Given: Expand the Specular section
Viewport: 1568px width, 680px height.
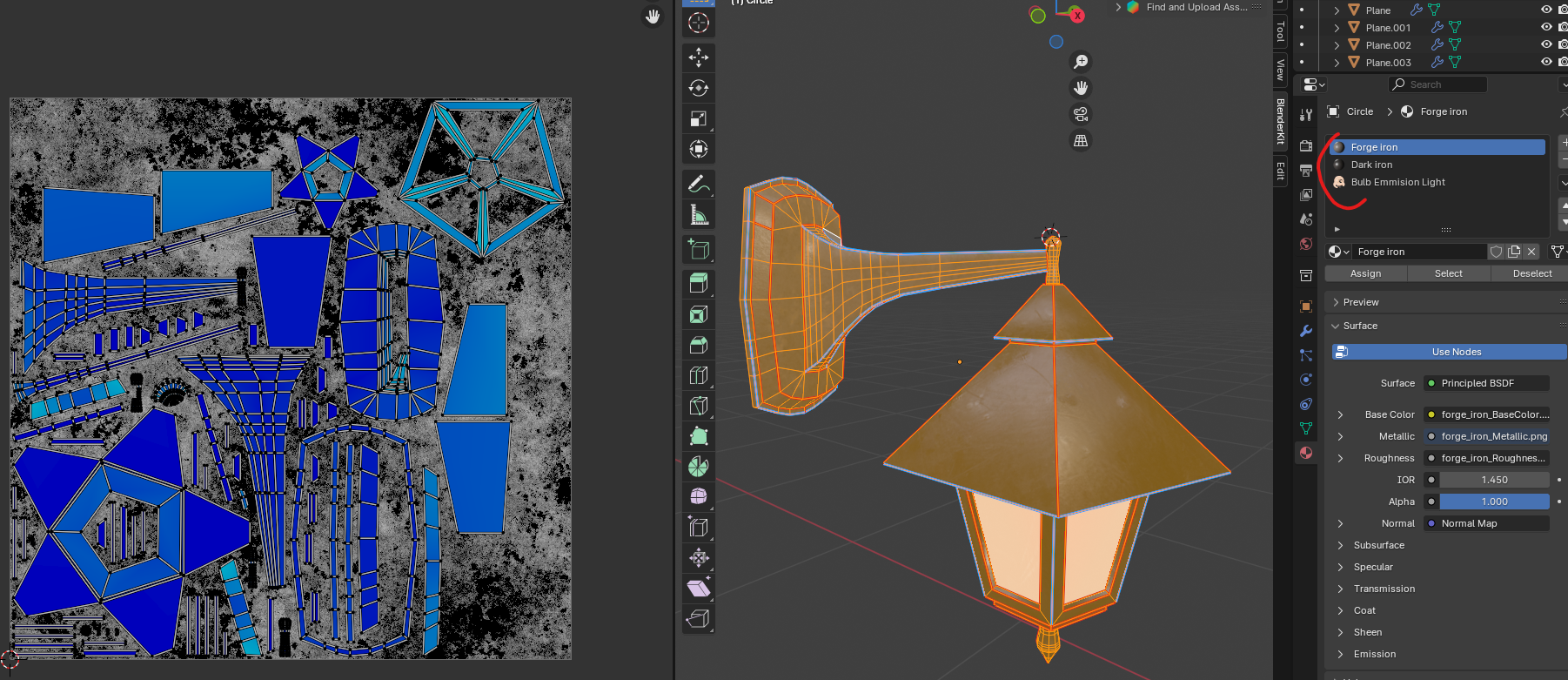Looking at the screenshot, I should point(1340,567).
